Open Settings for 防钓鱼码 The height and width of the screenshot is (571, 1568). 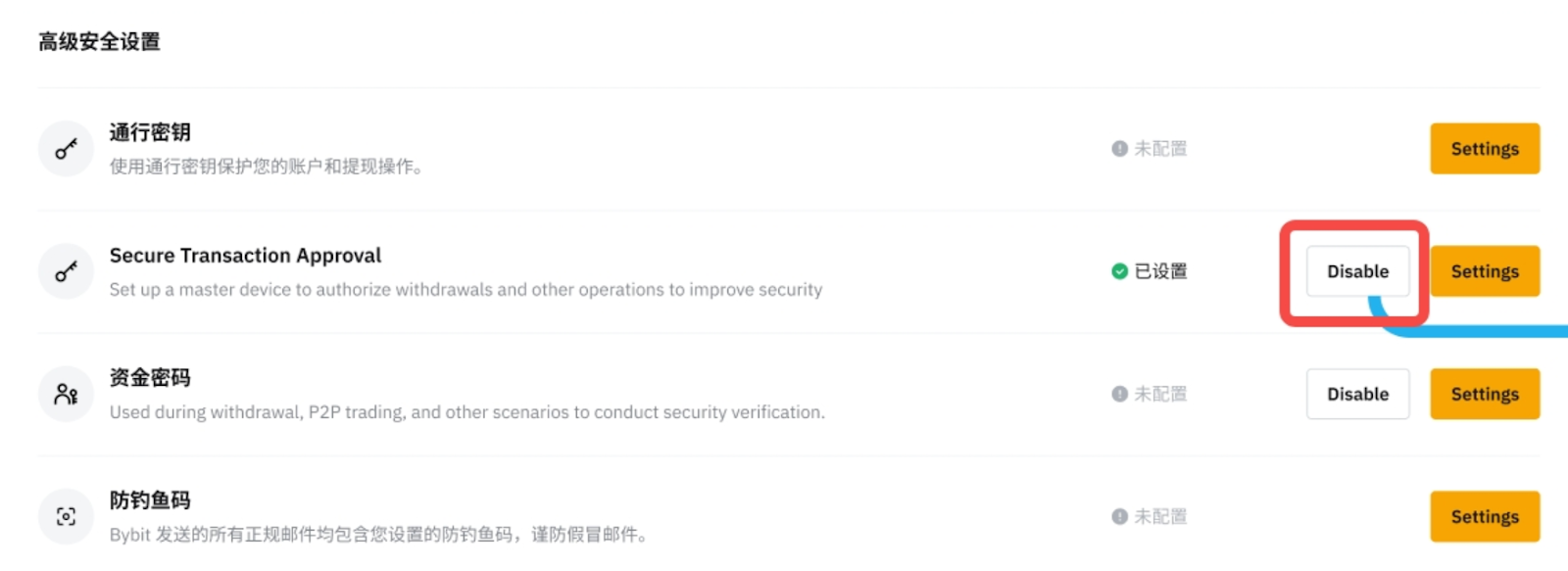pyautogui.click(x=1484, y=516)
